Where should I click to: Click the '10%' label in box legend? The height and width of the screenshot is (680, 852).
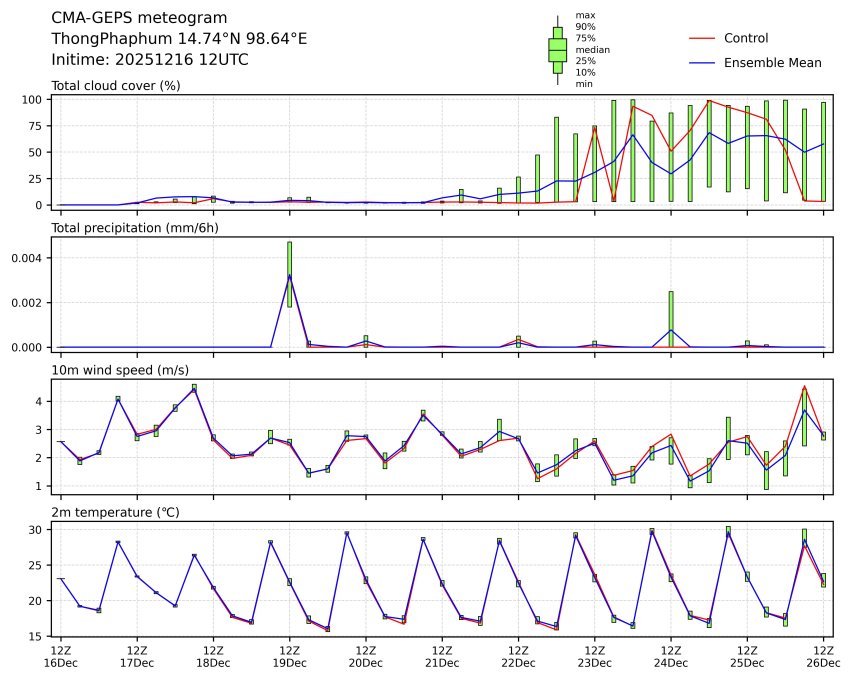(585, 72)
